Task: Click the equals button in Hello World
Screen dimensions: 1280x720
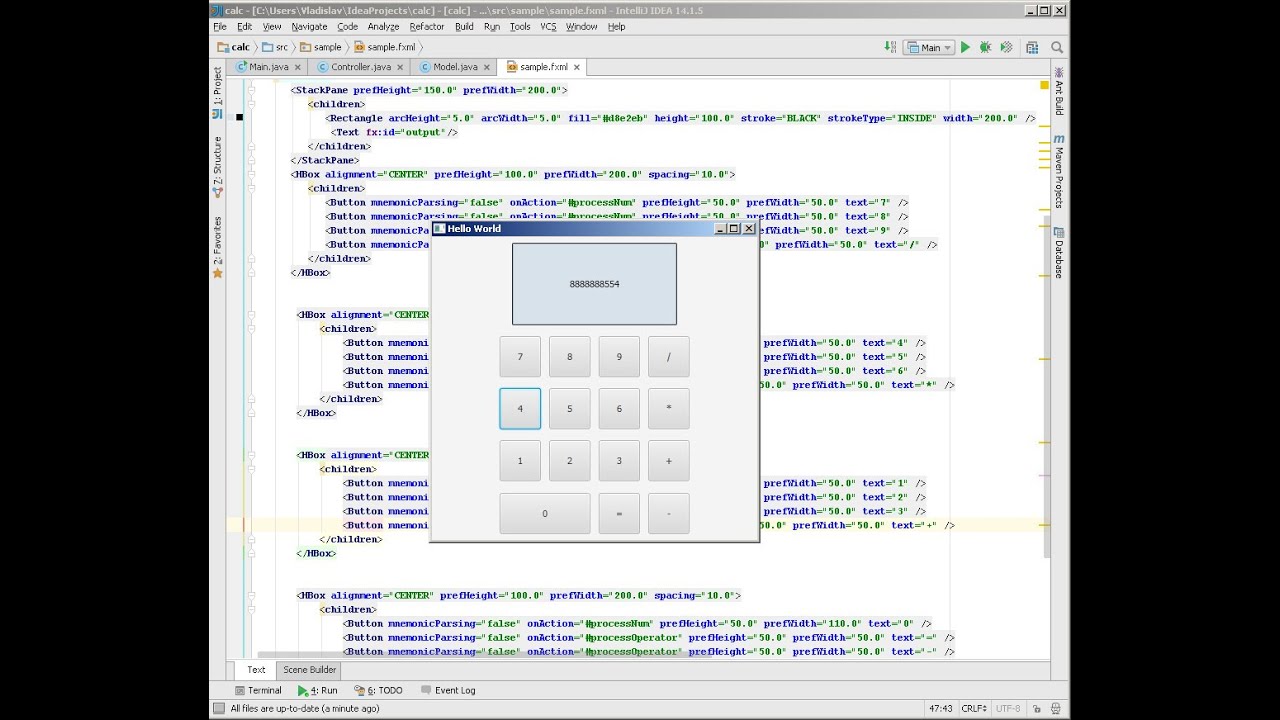Action: pos(619,514)
